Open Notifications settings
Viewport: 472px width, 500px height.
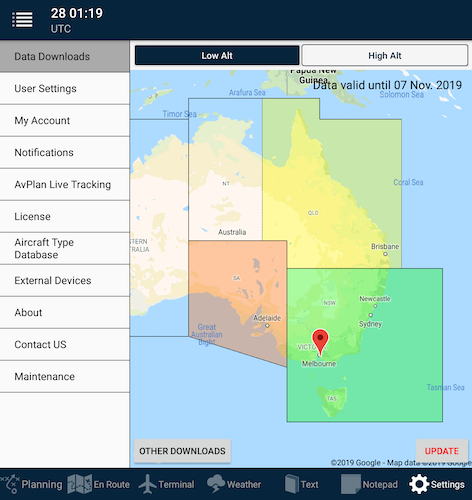(65, 152)
